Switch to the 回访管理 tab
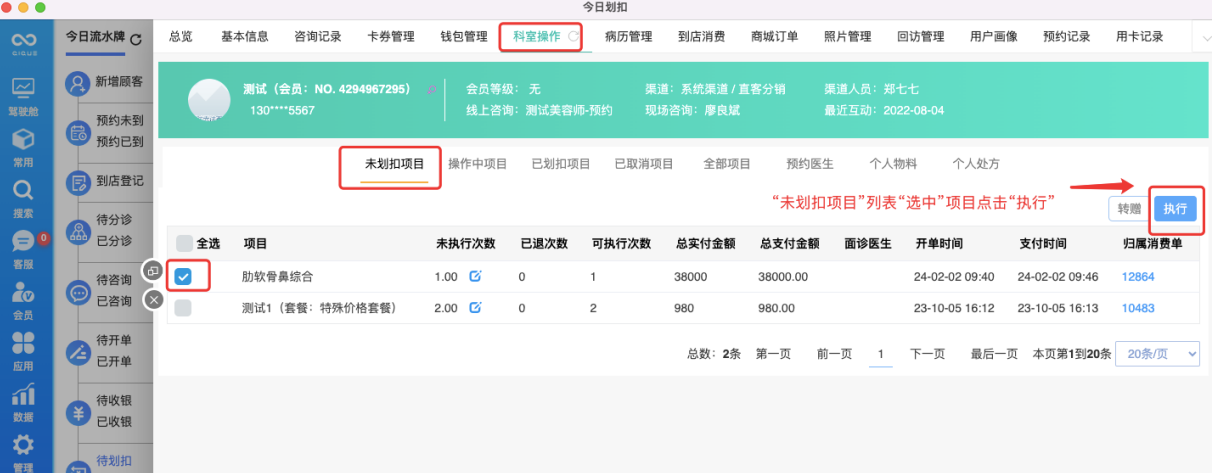 (921, 37)
